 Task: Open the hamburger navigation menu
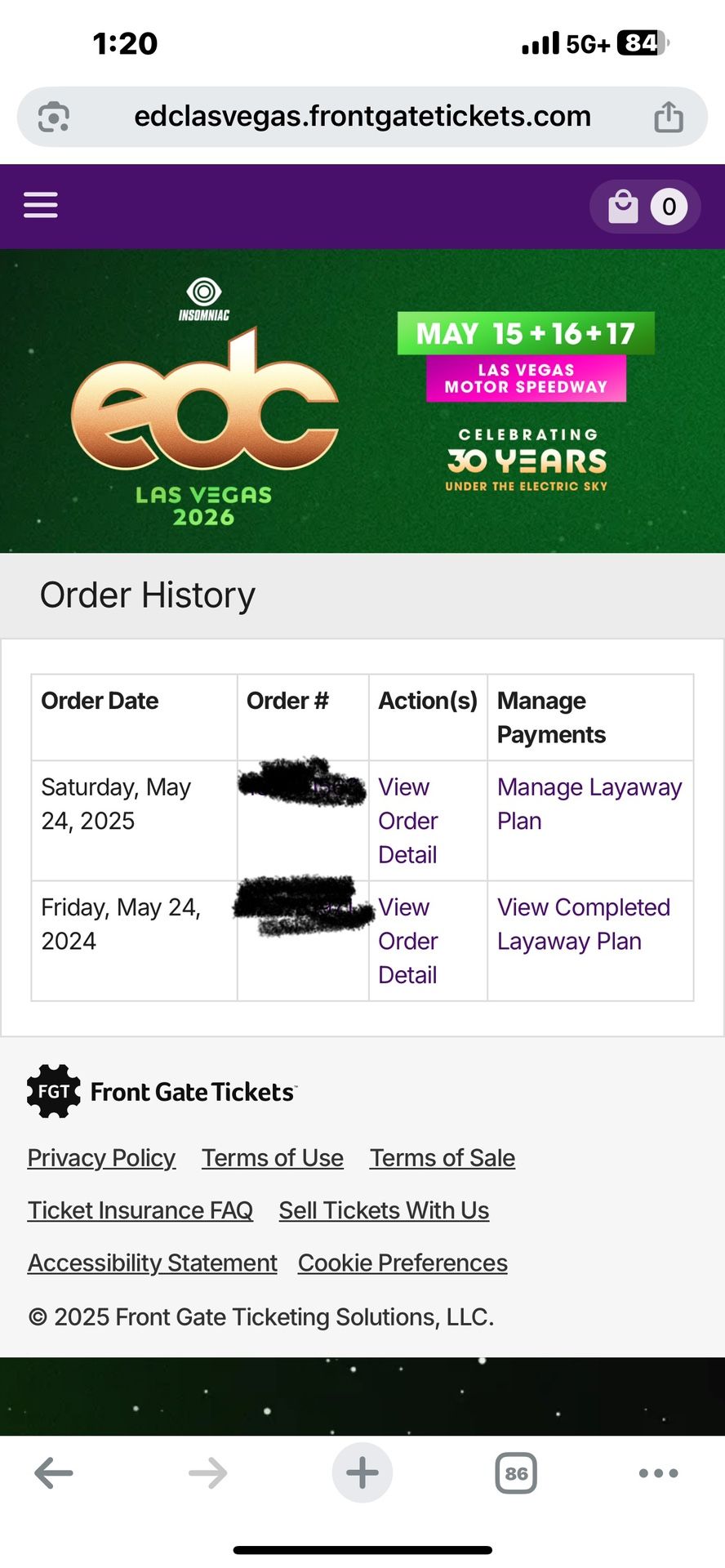click(41, 205)
